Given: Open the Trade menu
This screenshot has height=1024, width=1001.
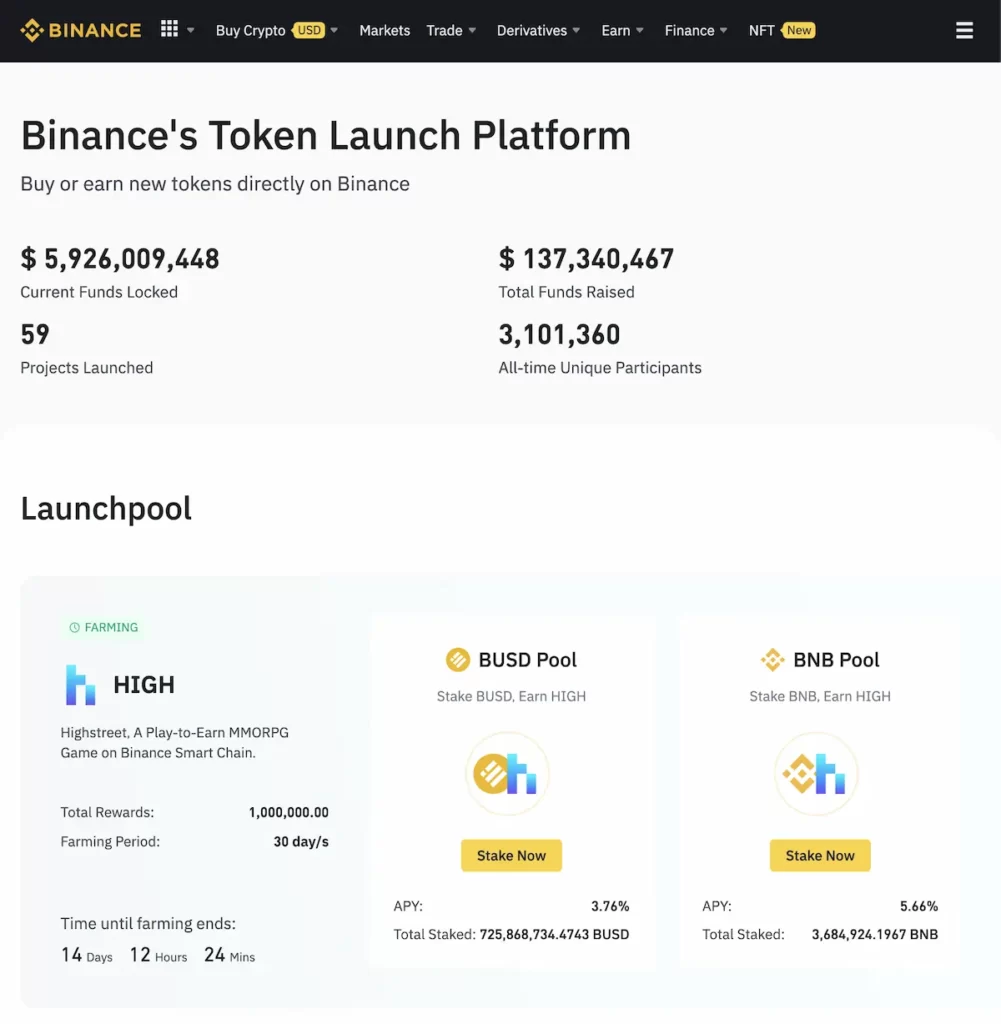Looking at the screenshot, I should 444,31.
